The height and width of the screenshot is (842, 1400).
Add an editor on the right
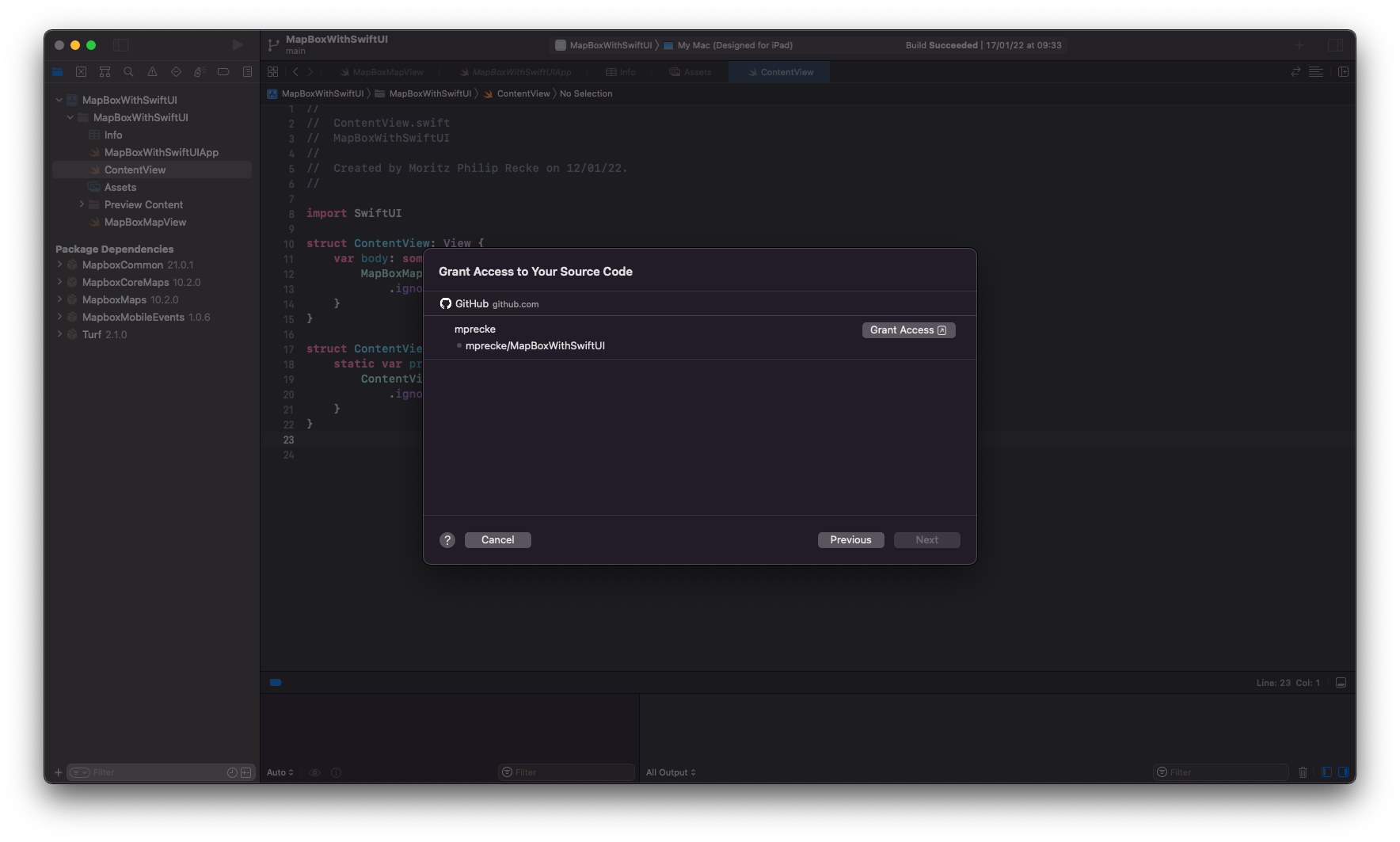(x=1344, y=72)
